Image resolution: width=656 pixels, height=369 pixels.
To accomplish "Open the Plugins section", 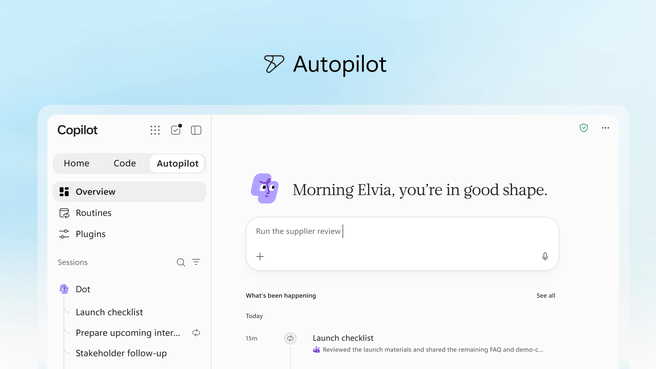I will [x=129, y=234].
